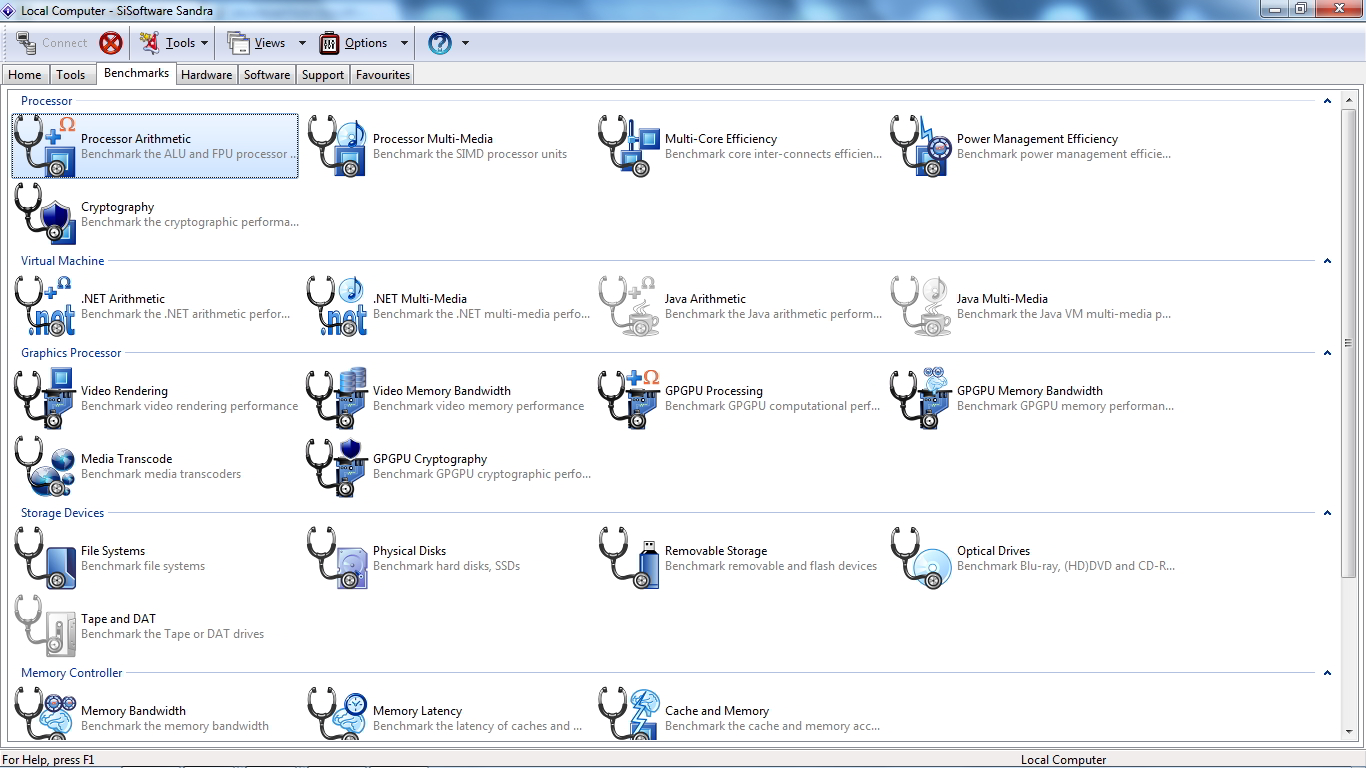The height and width of the screenshot is (768, 1366).
Task: Open the Help dropdown arrow
Action: coord(465,43)
